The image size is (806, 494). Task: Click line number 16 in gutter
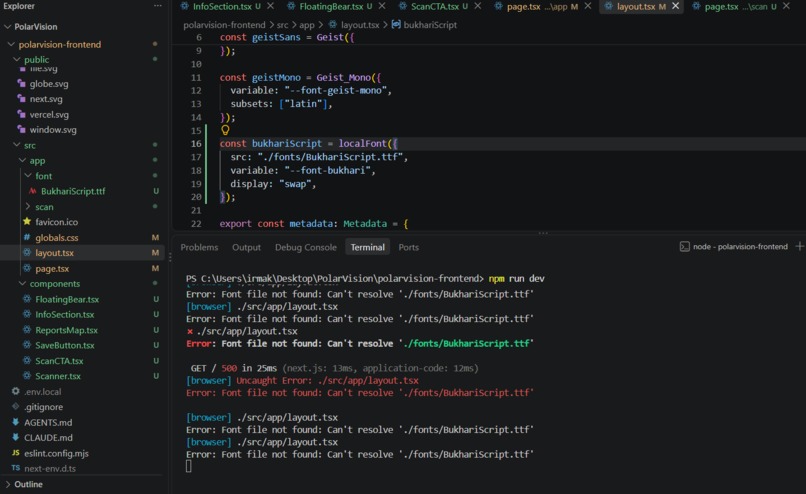click(196, 143)
